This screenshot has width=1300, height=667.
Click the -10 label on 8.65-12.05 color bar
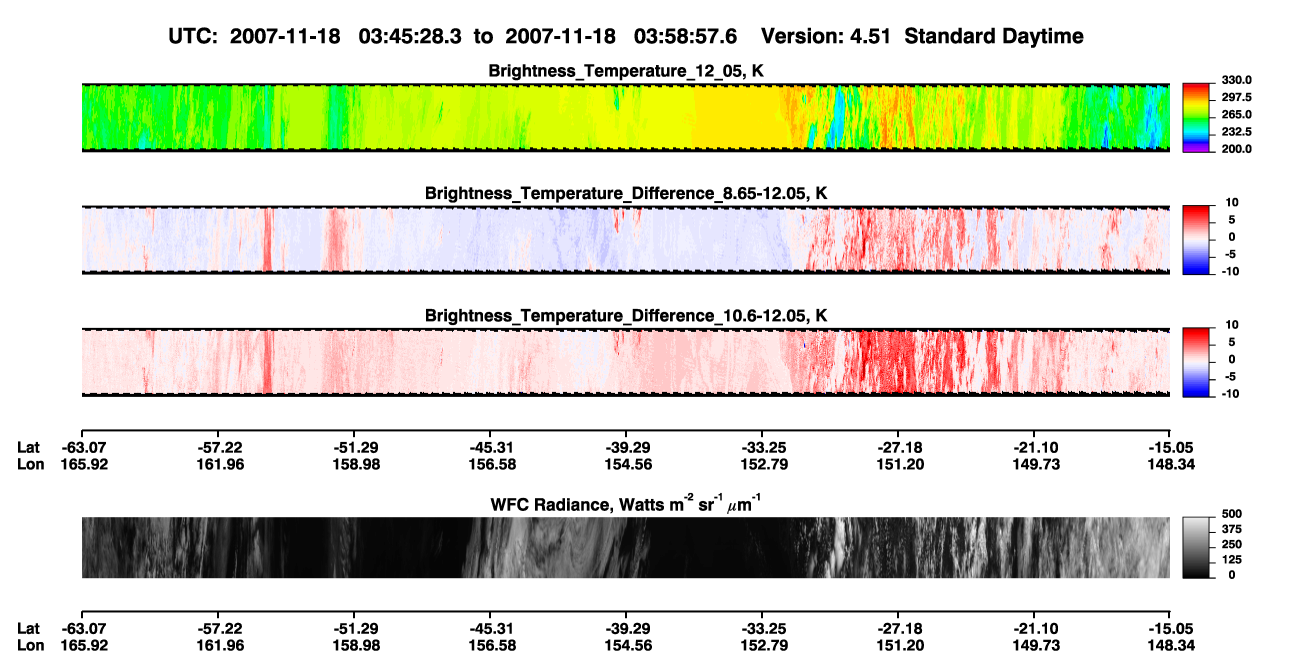tap(1230, 271)
